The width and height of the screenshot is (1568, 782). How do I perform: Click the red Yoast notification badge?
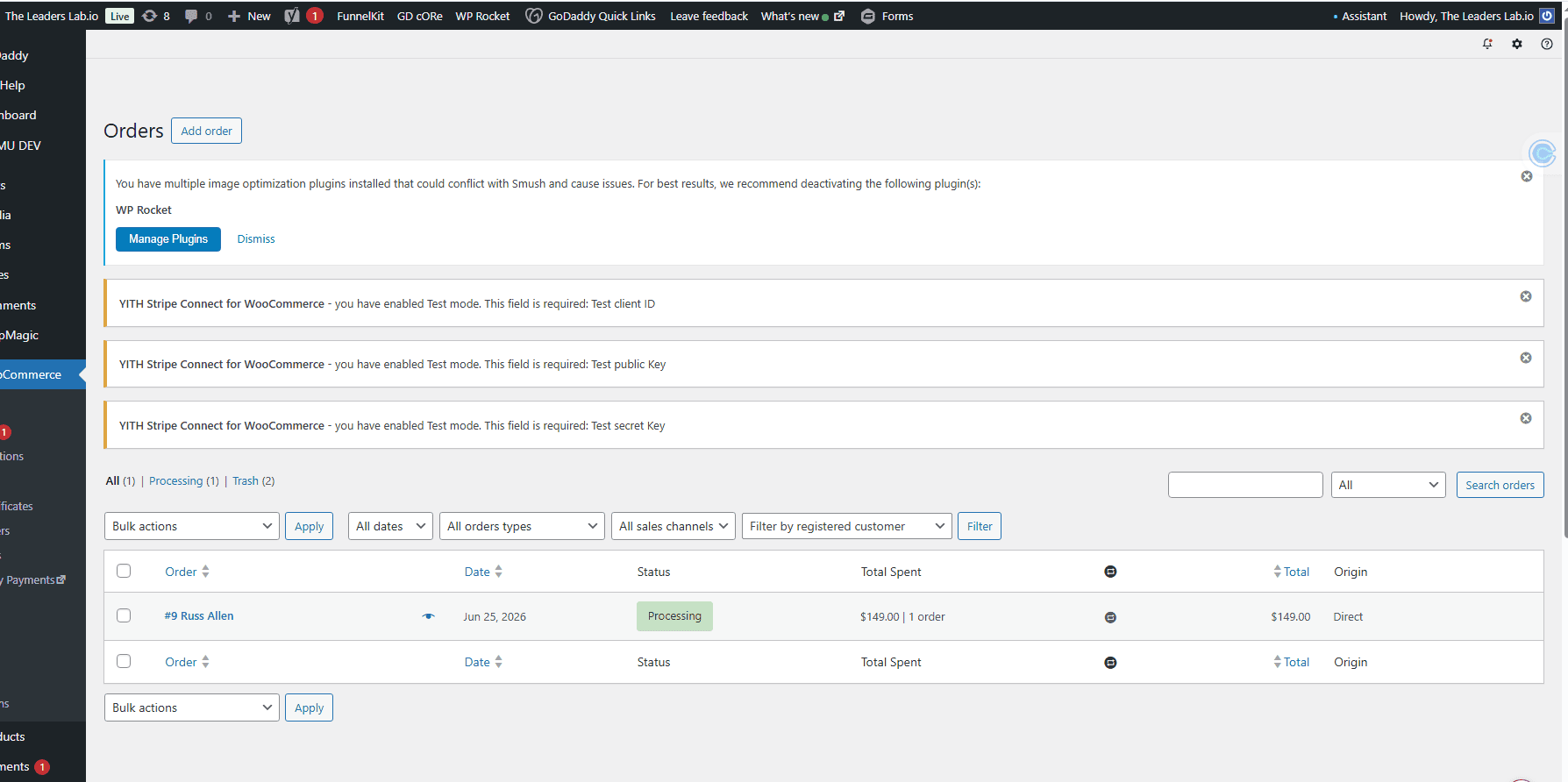pos(315,16)
